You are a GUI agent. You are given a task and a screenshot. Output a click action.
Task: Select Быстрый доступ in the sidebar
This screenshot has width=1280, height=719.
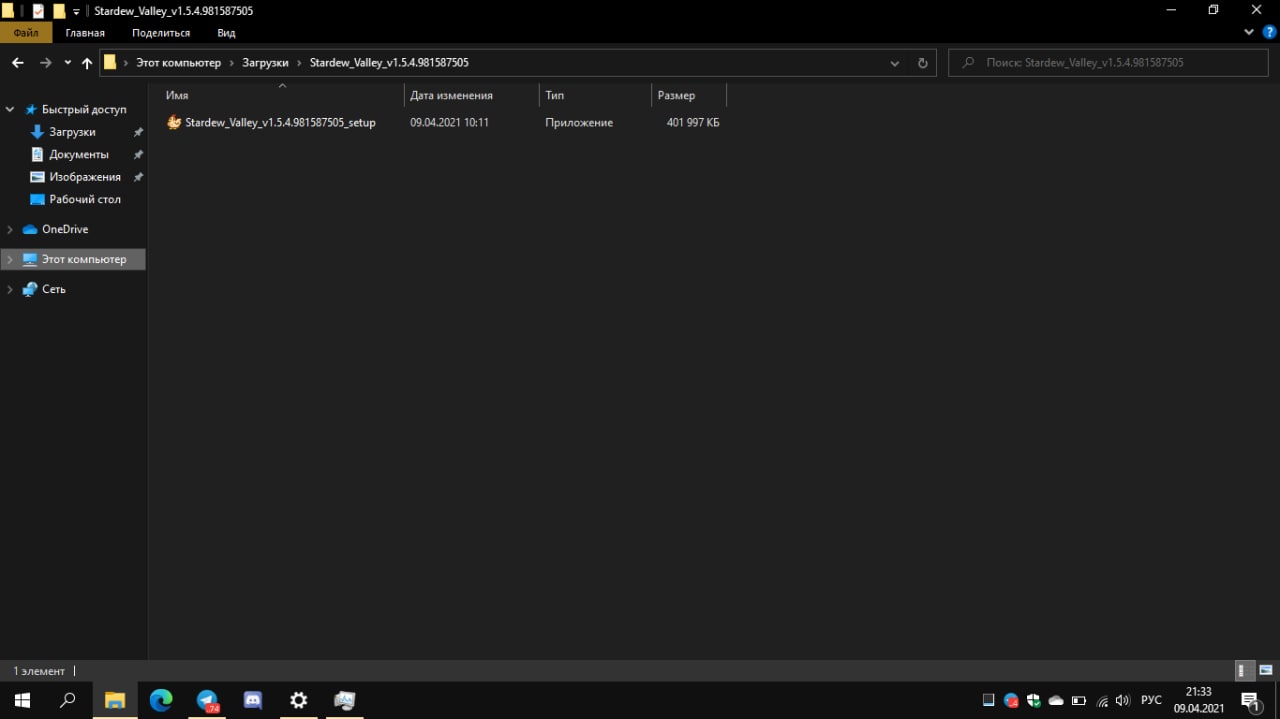coord(84,110)
